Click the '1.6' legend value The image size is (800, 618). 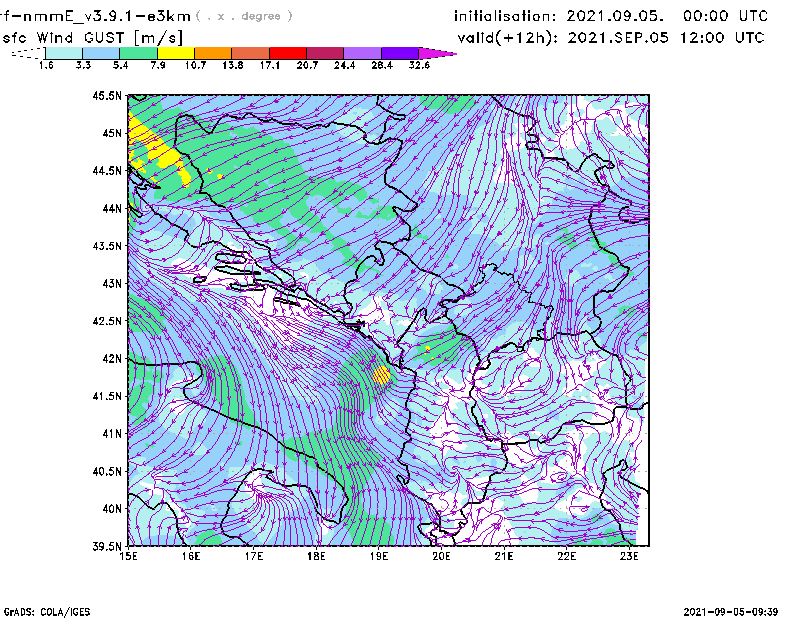tap(46, 65)
